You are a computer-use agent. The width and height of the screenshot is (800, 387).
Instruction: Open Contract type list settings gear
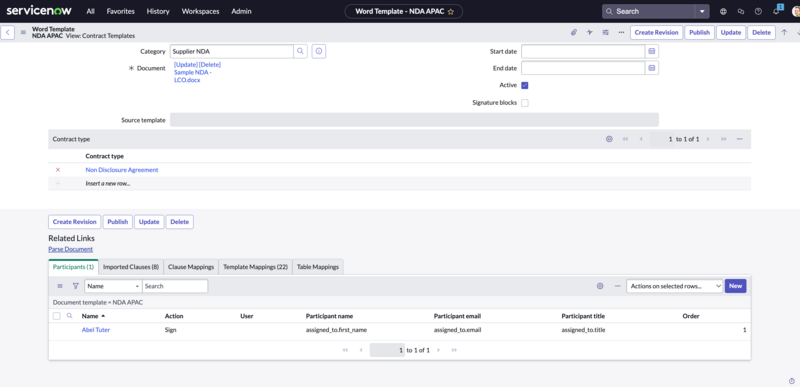[609, 139]
